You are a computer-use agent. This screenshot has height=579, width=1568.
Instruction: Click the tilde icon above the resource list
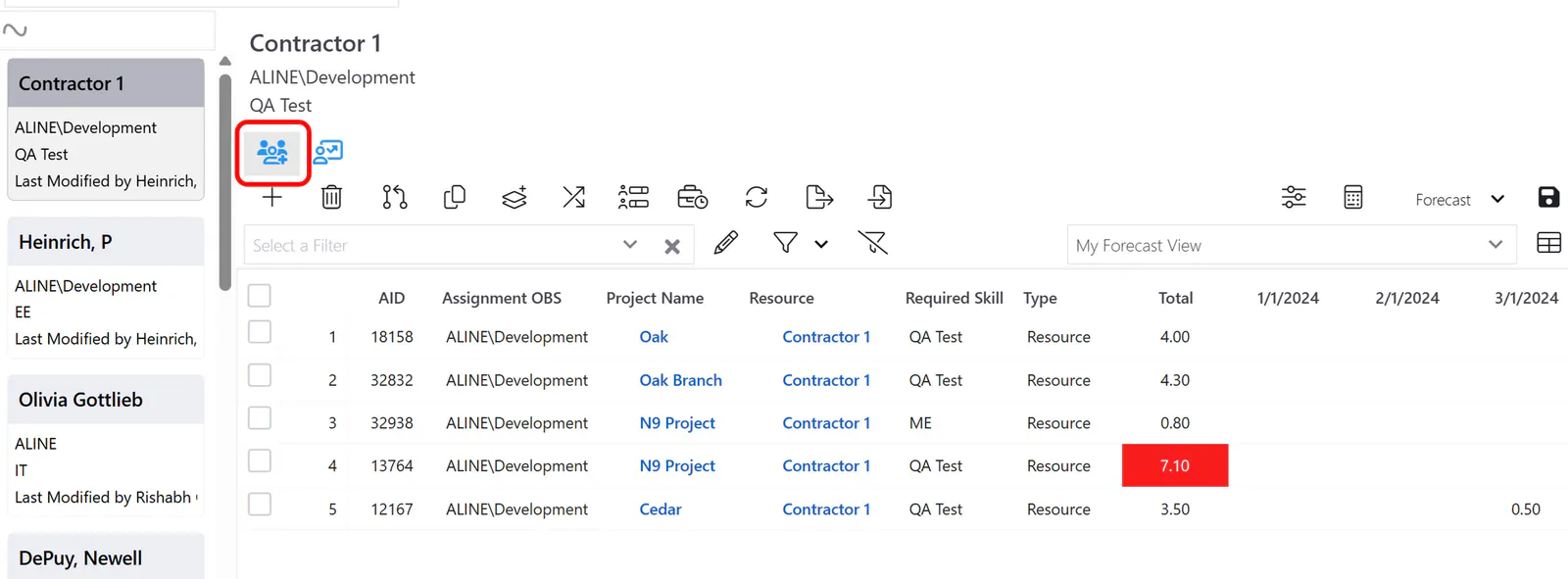[15, 30]
